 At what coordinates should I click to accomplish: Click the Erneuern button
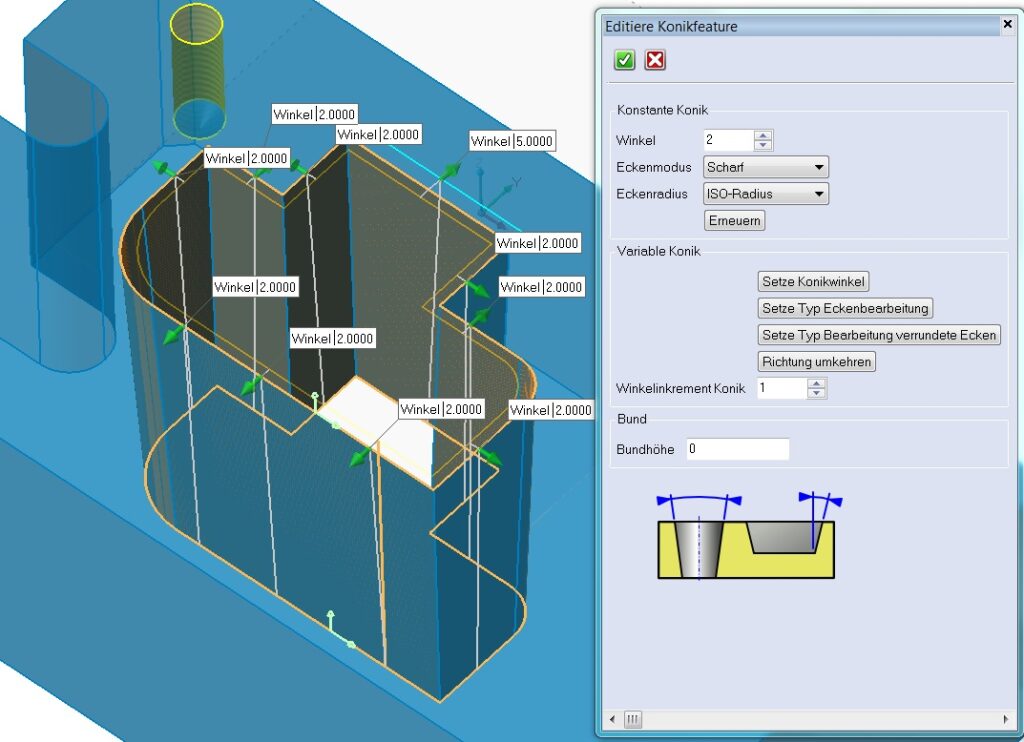point(735,221)
